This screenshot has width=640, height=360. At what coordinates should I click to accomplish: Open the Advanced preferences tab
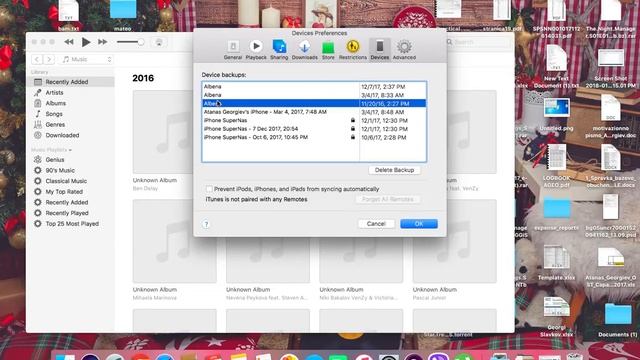point(404,50)
